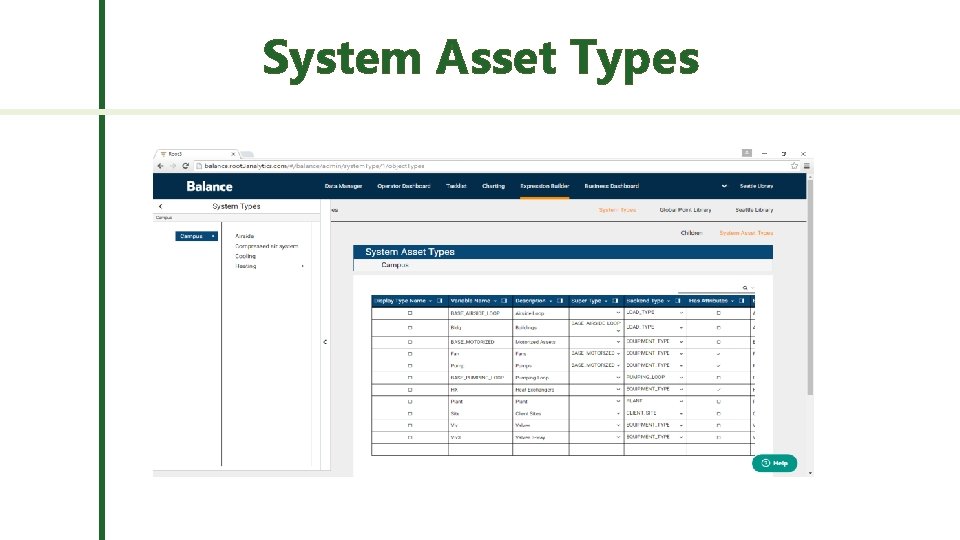The image size is (960, 540).
Task: Click the Balance logo
Action: (209, 186)
